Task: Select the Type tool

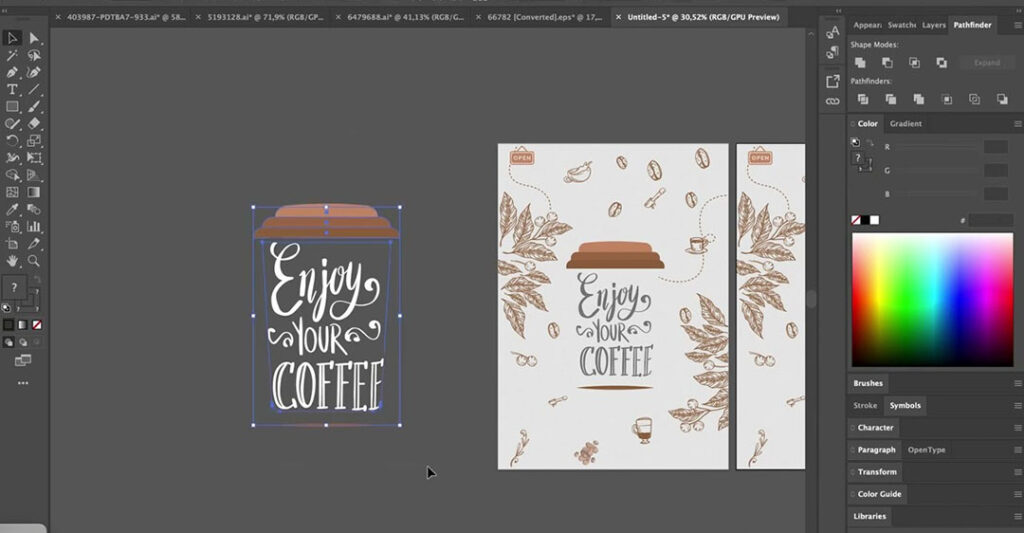Action: click(x=12, y=89)
